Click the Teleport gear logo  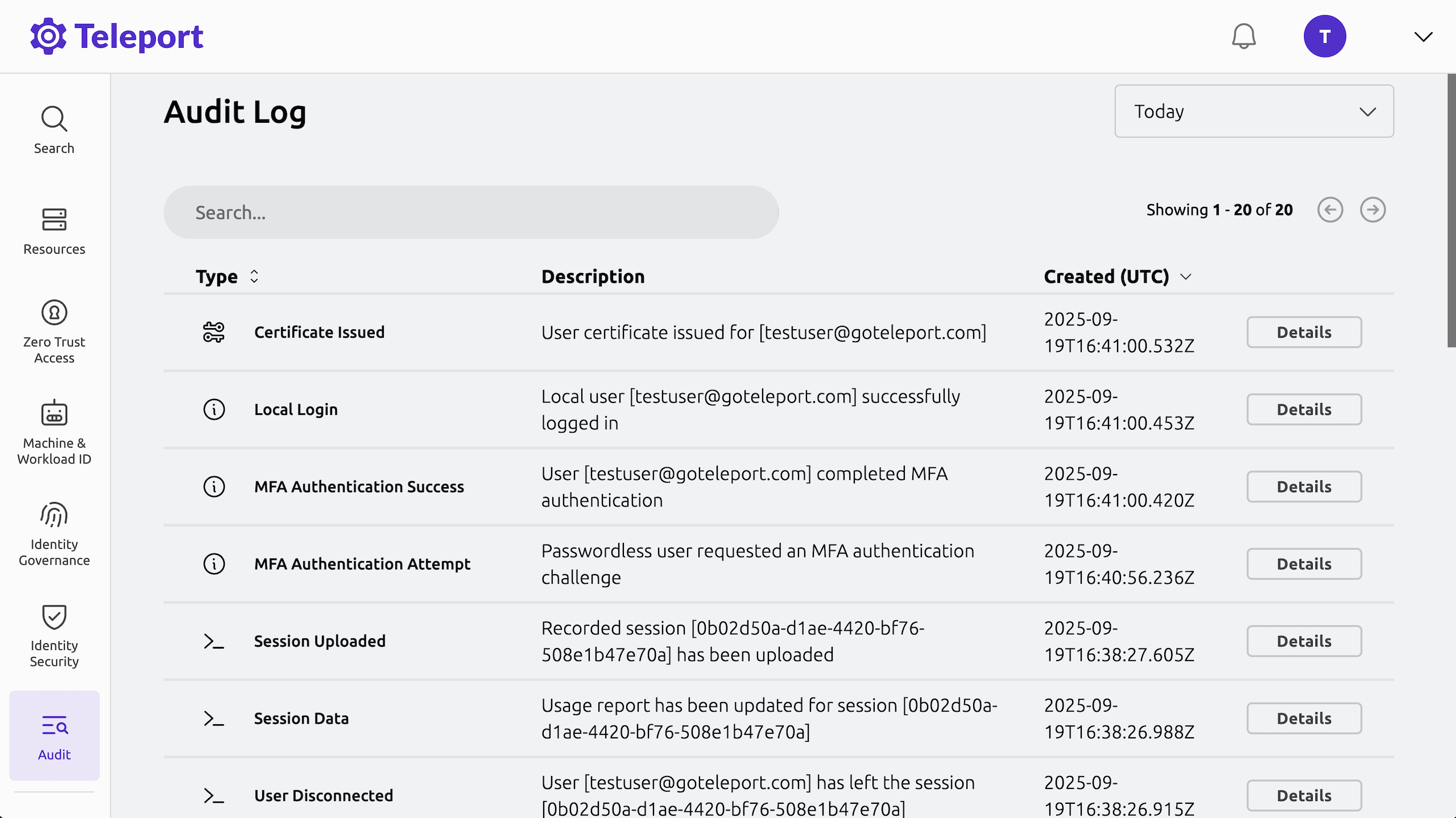[x=48, y=36]
